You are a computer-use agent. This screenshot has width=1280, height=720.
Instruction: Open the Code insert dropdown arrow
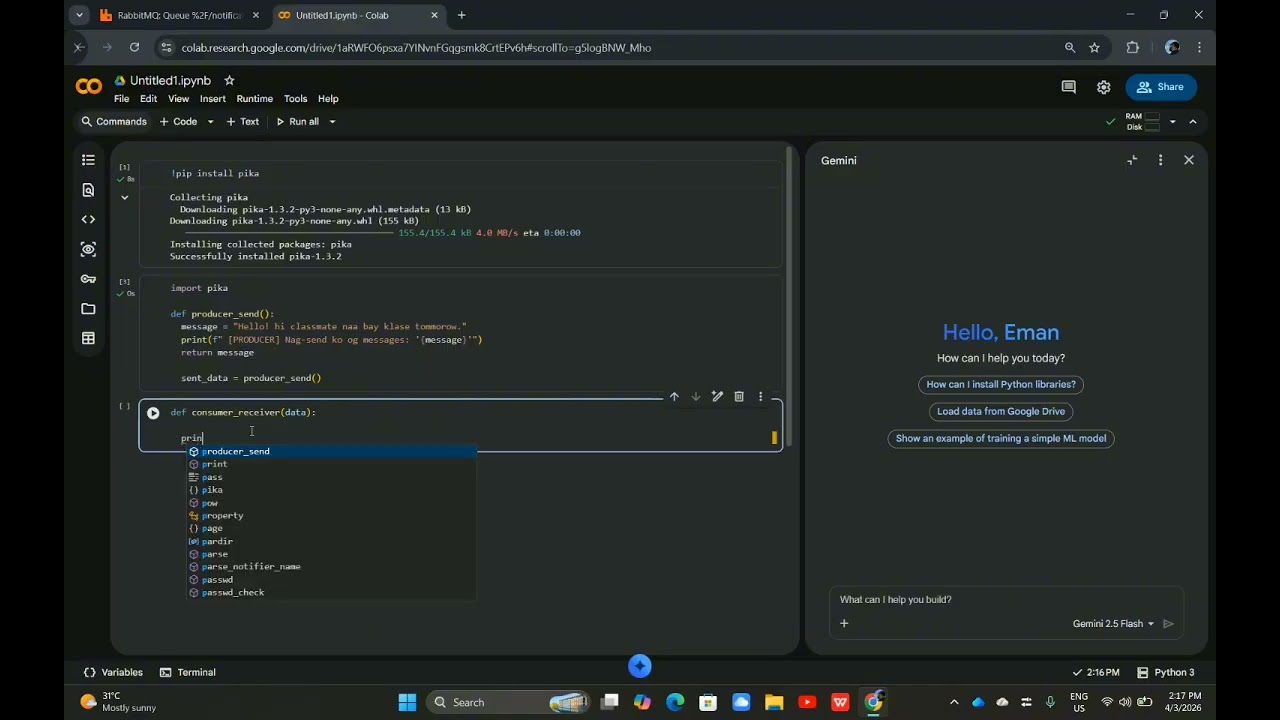[210, 122]
